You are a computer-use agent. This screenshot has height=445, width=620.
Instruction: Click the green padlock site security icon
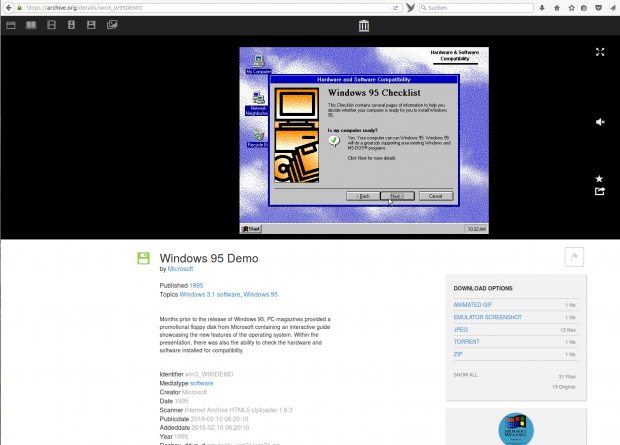coord(19,8)
